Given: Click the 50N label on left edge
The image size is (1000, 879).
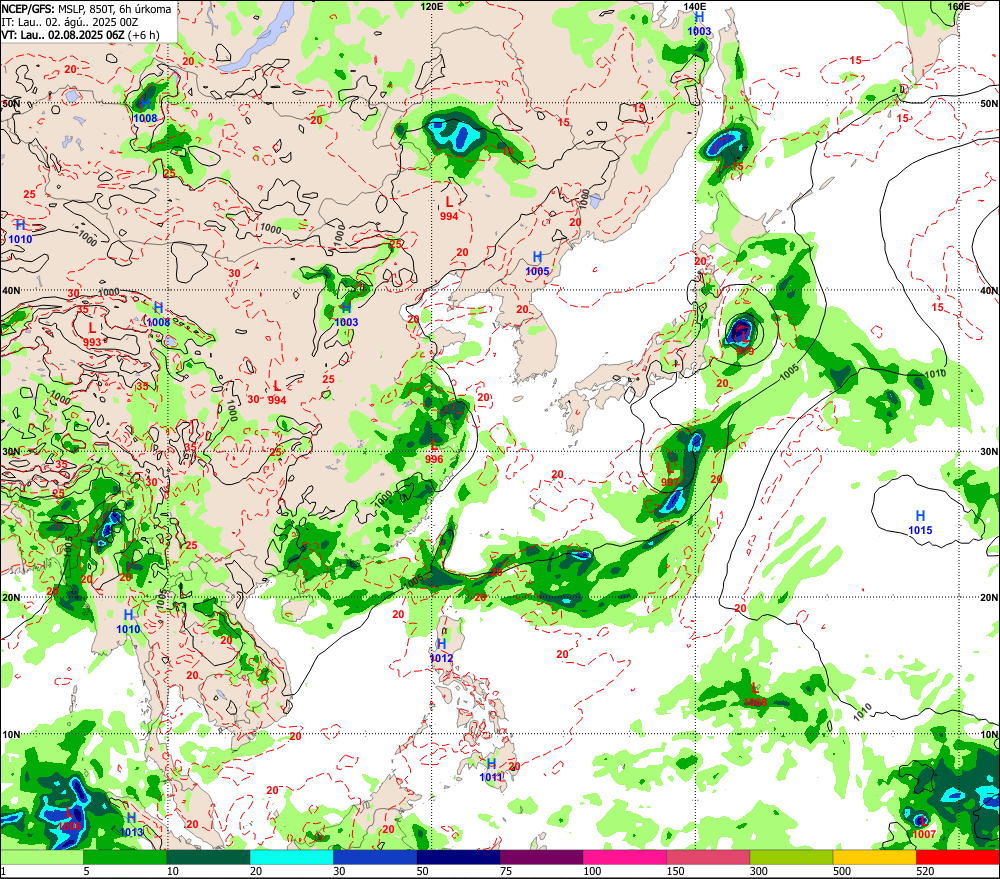Looking at the screenshot, I should pyautogui.click(x=11, y=103).
